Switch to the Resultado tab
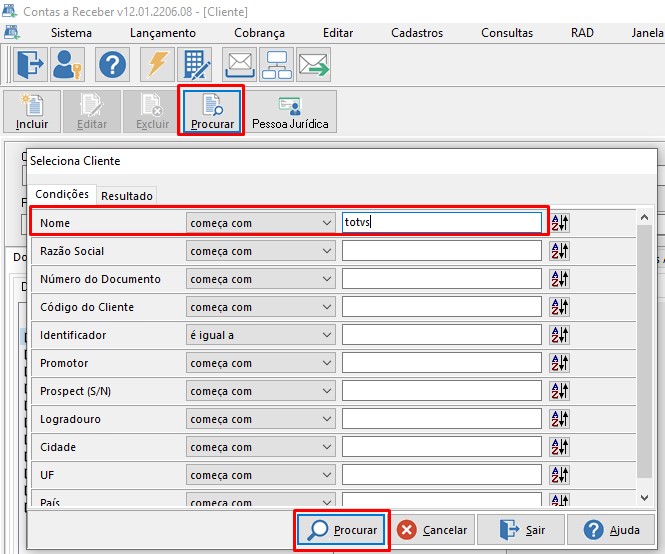This screenshot has width=665, height=554. point(126,196)
